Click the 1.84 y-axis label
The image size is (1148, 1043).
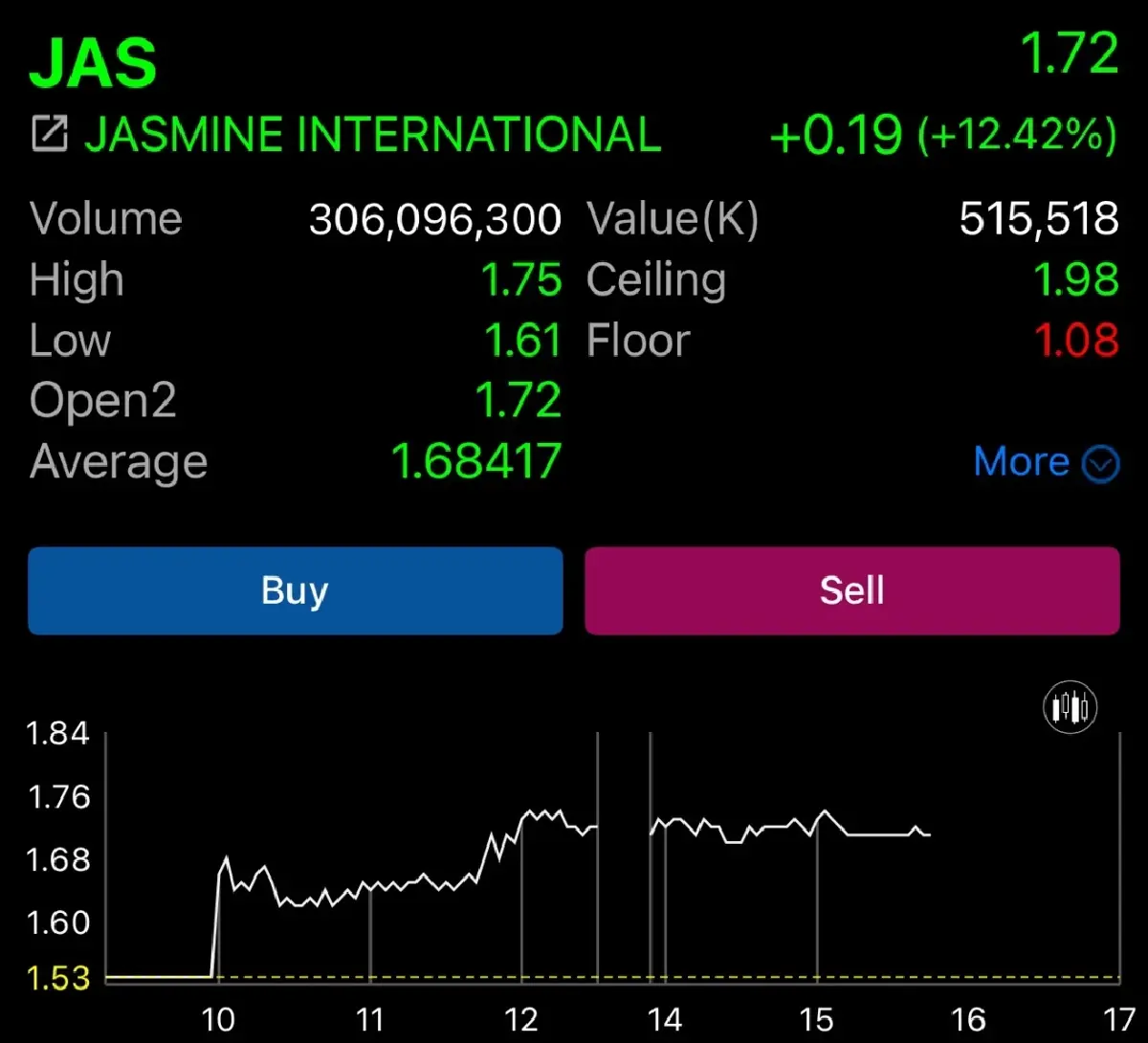(57, 734)
